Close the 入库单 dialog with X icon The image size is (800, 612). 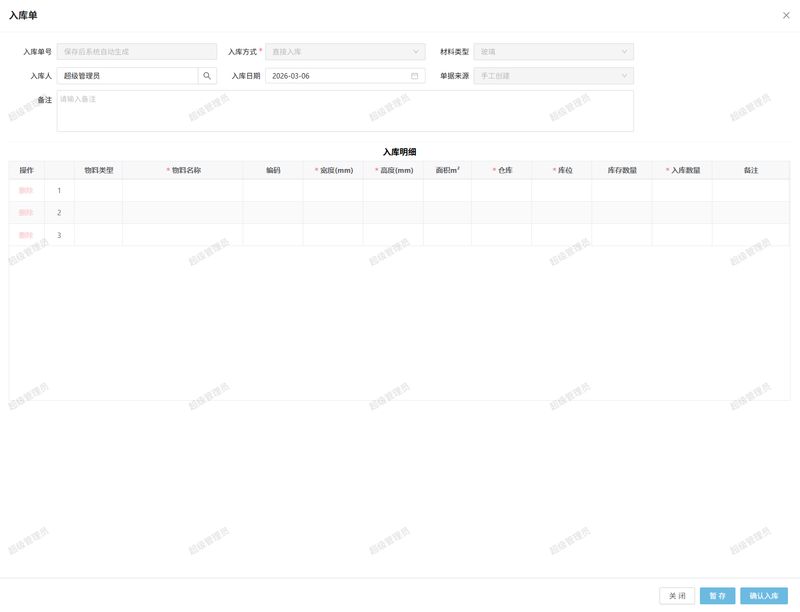click(x=786, y=15)
